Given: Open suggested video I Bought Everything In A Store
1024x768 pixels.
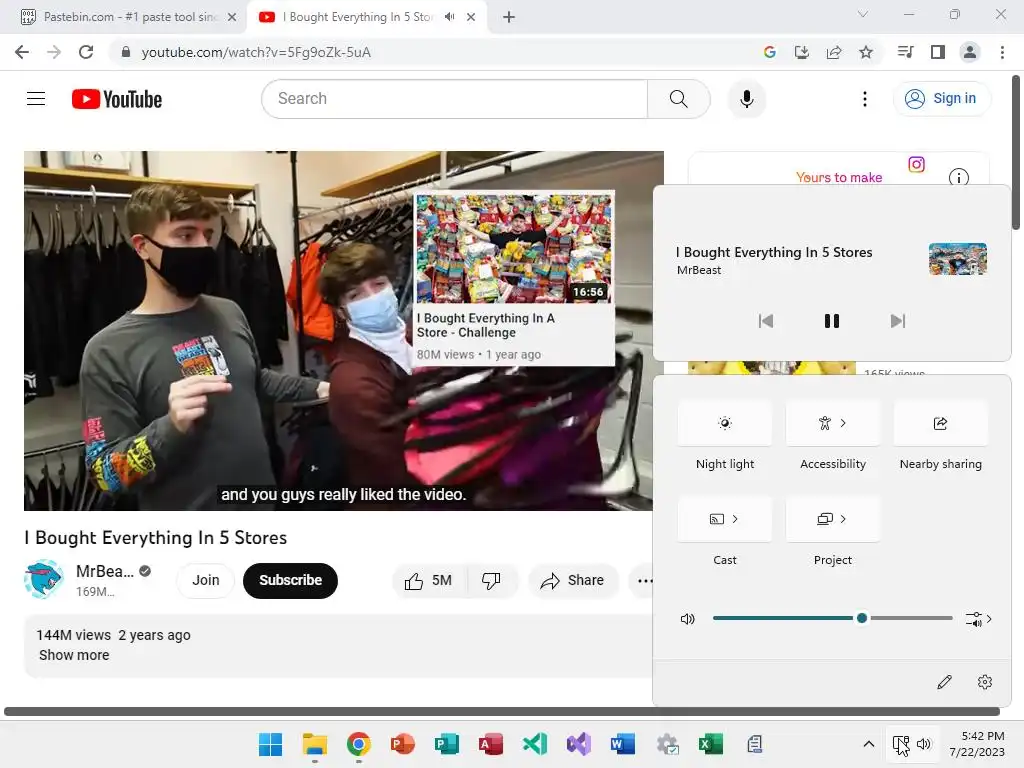Looking at the screenshot, I should [x=514, y=278].
